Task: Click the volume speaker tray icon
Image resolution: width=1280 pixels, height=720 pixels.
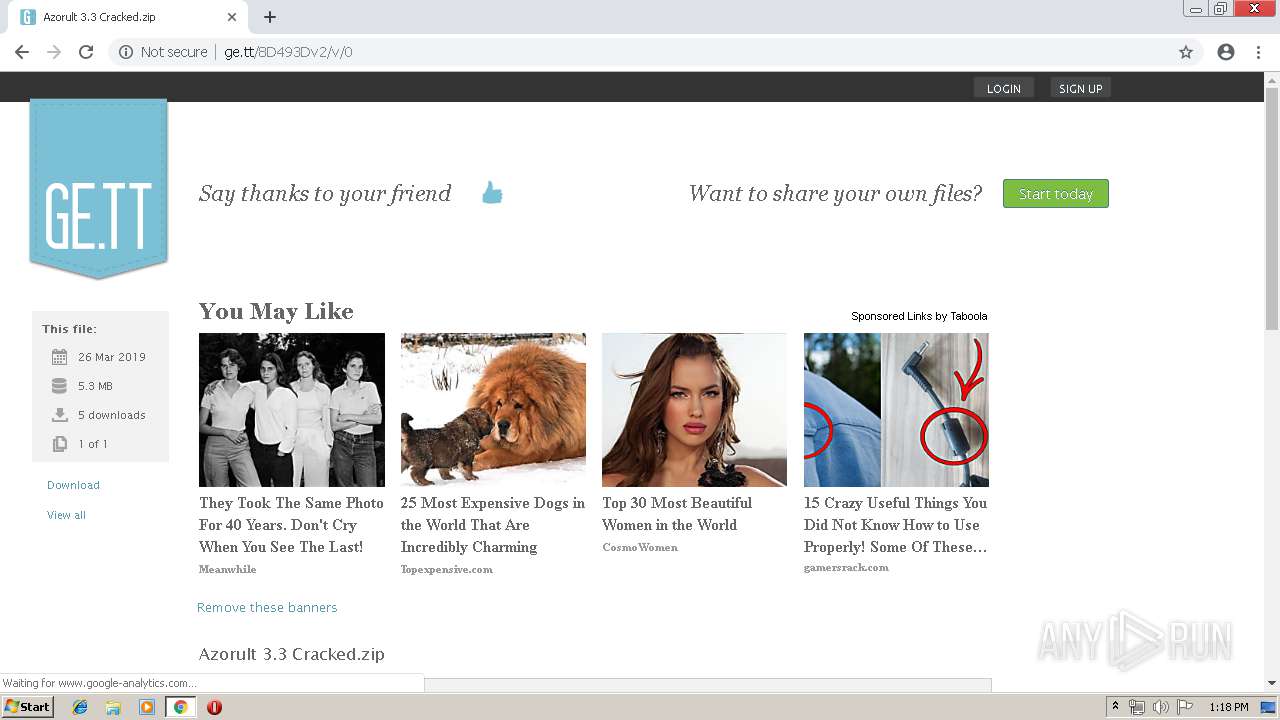Action: tap(1160, 707)
